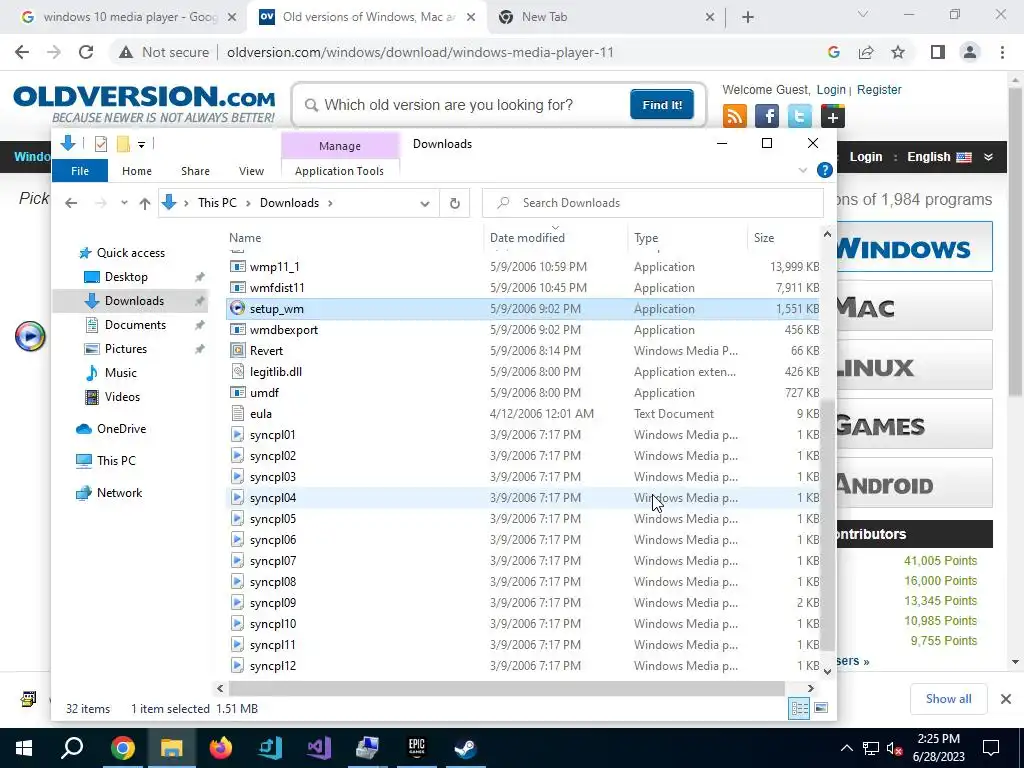Viewport: 1024px width, 768px height.
Task: Open the taskbar search magnifier
Action: tap(72, 748)
